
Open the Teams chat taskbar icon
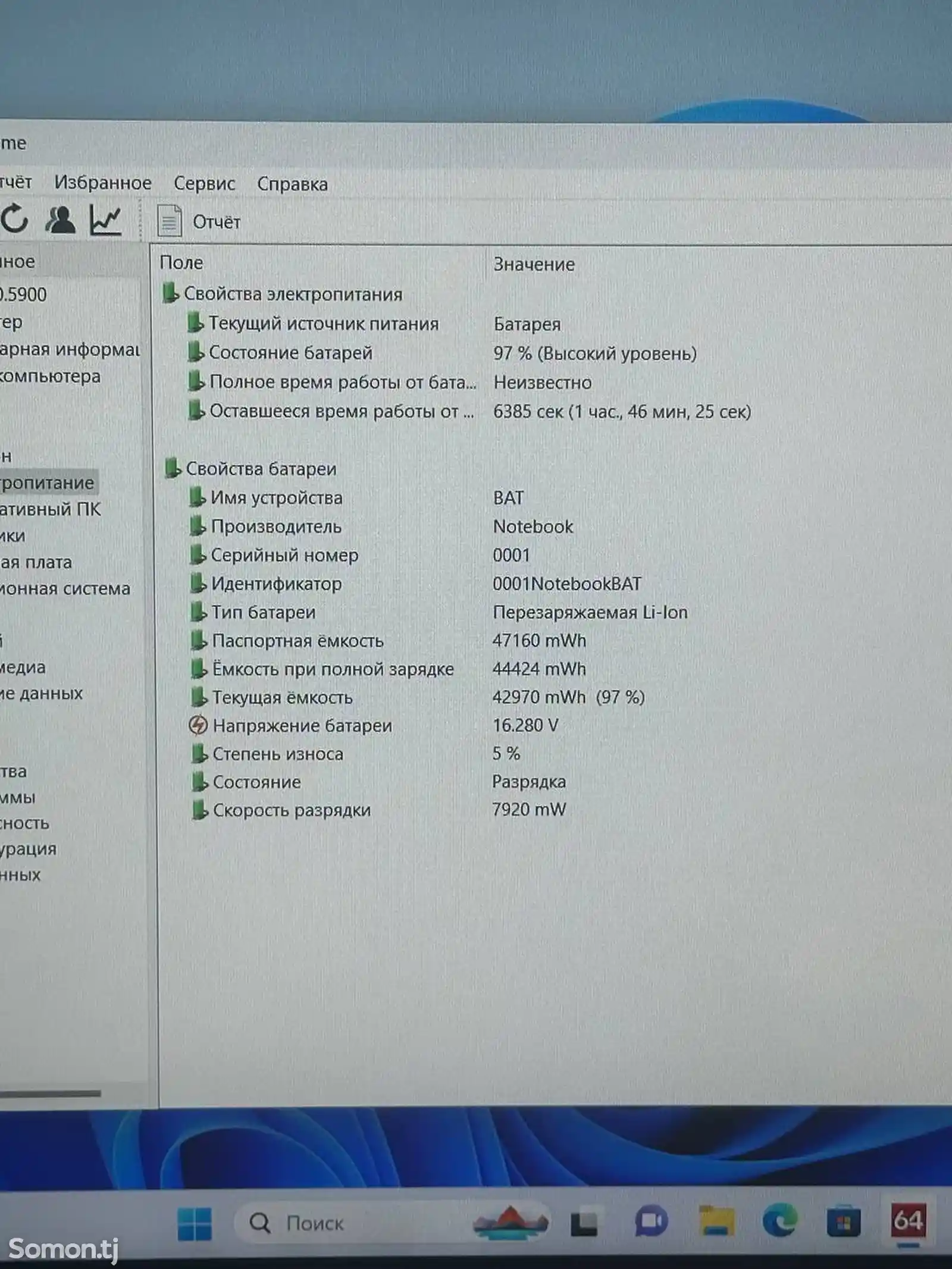click(651, 1223)
